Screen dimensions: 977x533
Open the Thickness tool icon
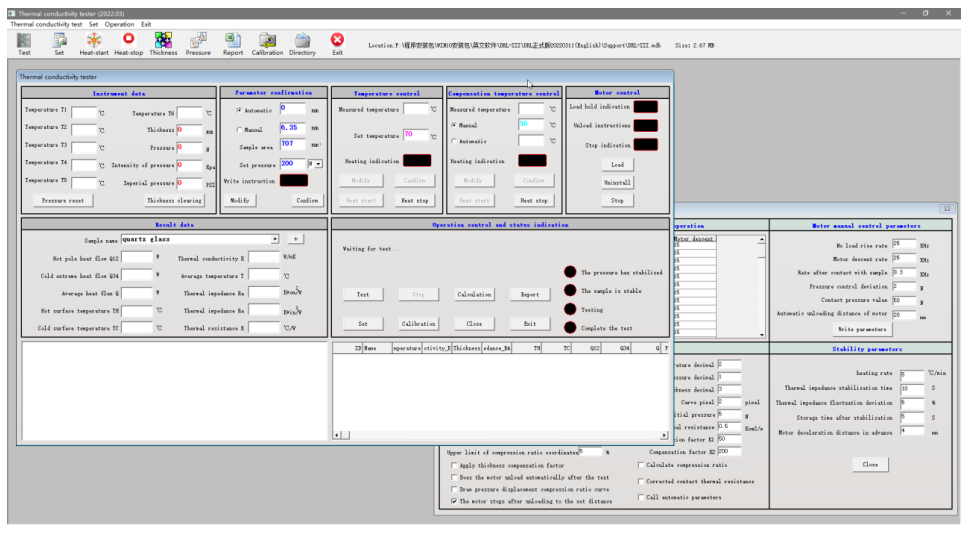[163, 40]
